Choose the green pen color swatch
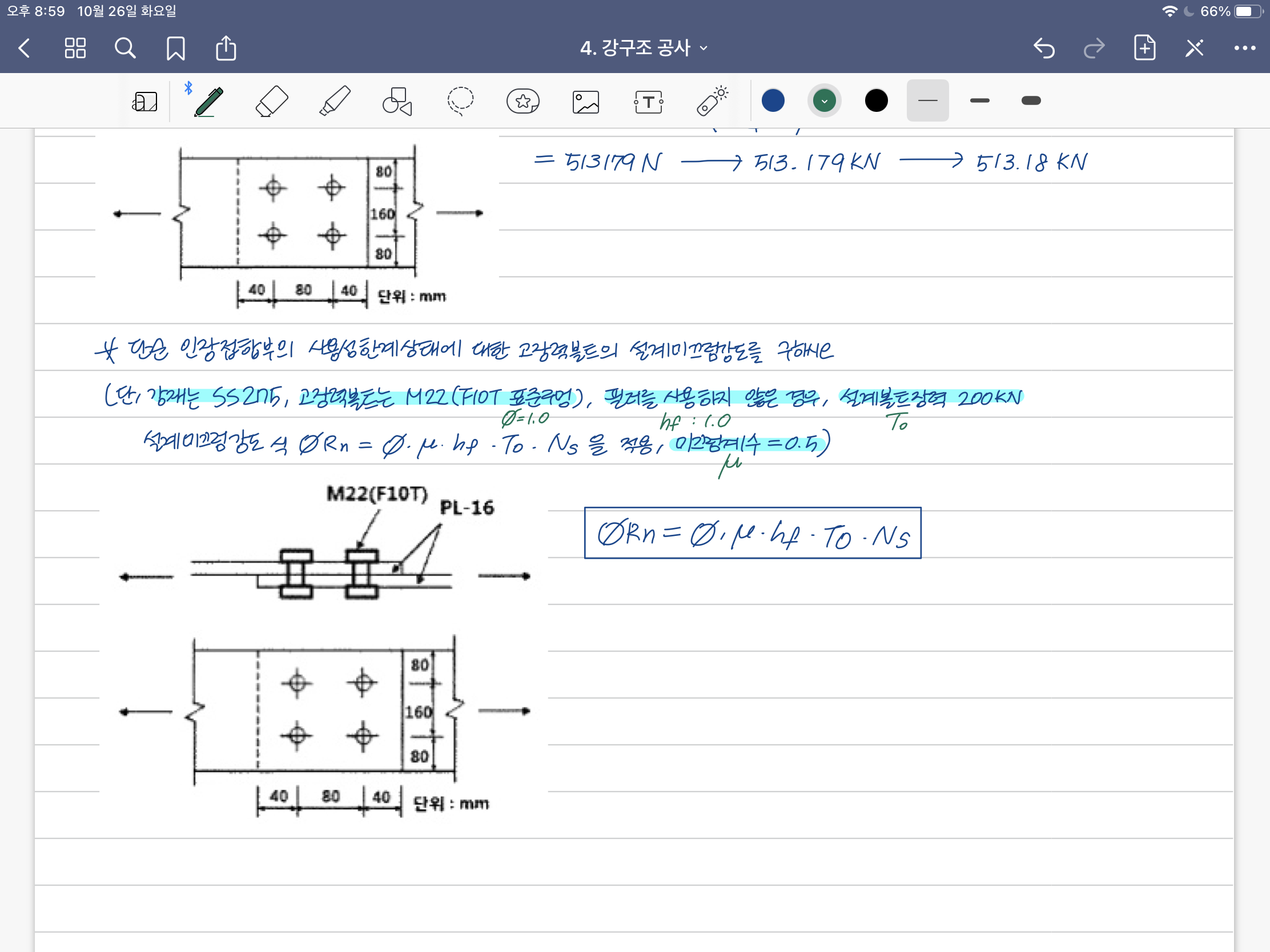The height and width of the screenshot is (952, 1270). 825,101
